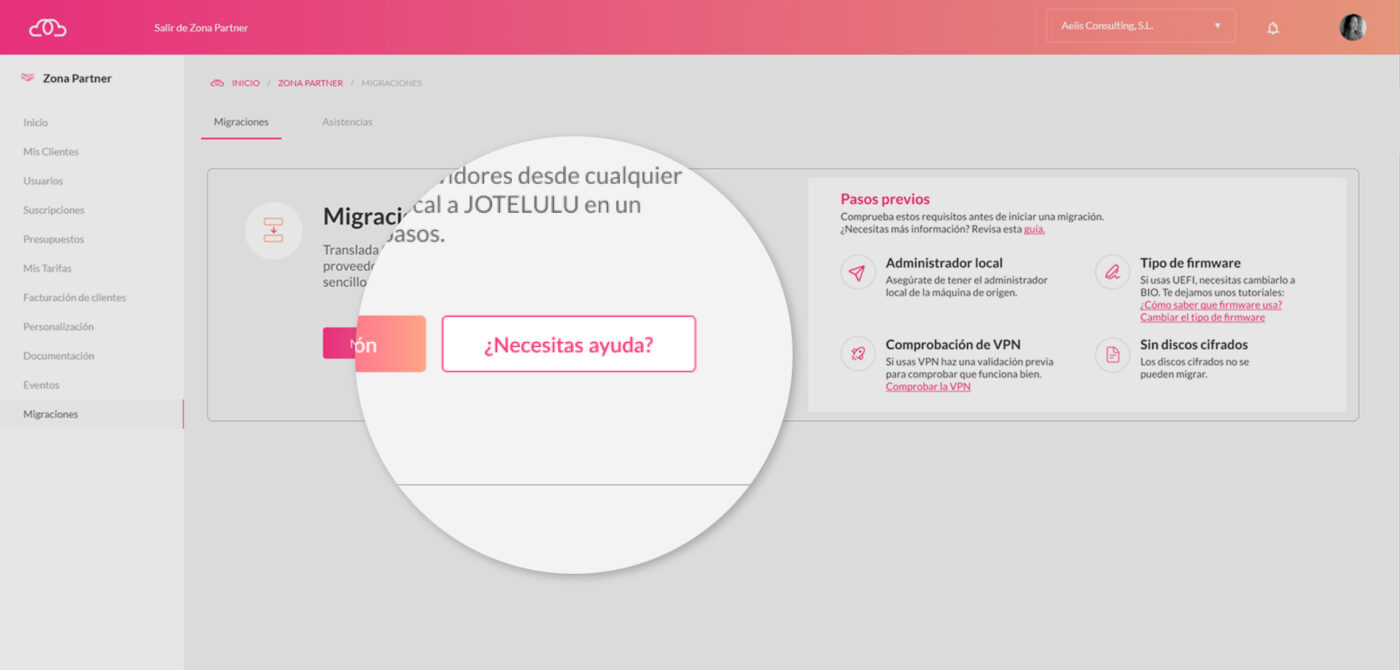Screen dimensions: 1400x670
Task: Click the Comprobación de VPN title
Action: click(953, 345)
